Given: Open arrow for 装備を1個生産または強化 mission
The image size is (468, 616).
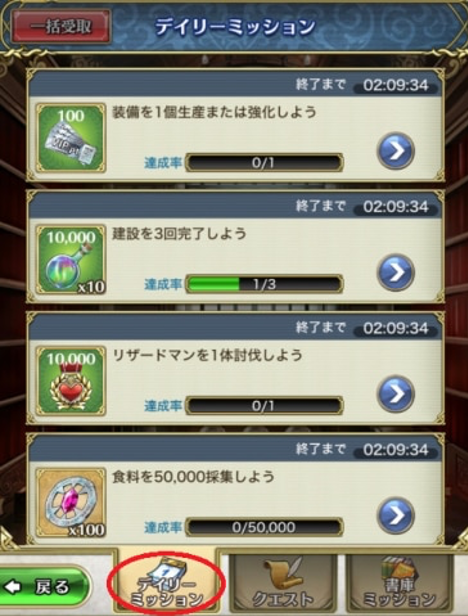Looking at the screenshot, I should tap(396, 151).
